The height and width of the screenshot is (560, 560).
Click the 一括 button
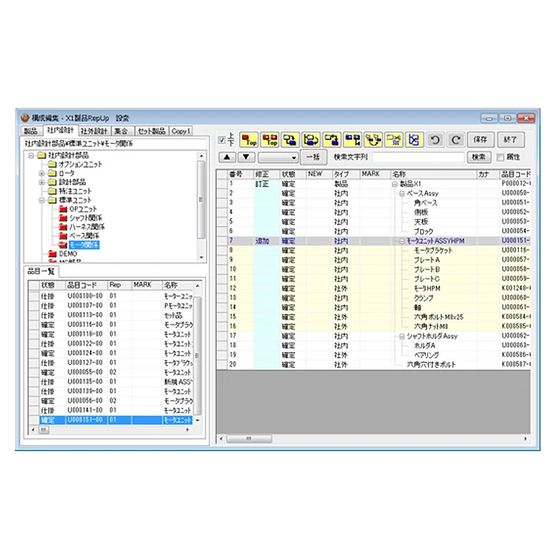313,157
